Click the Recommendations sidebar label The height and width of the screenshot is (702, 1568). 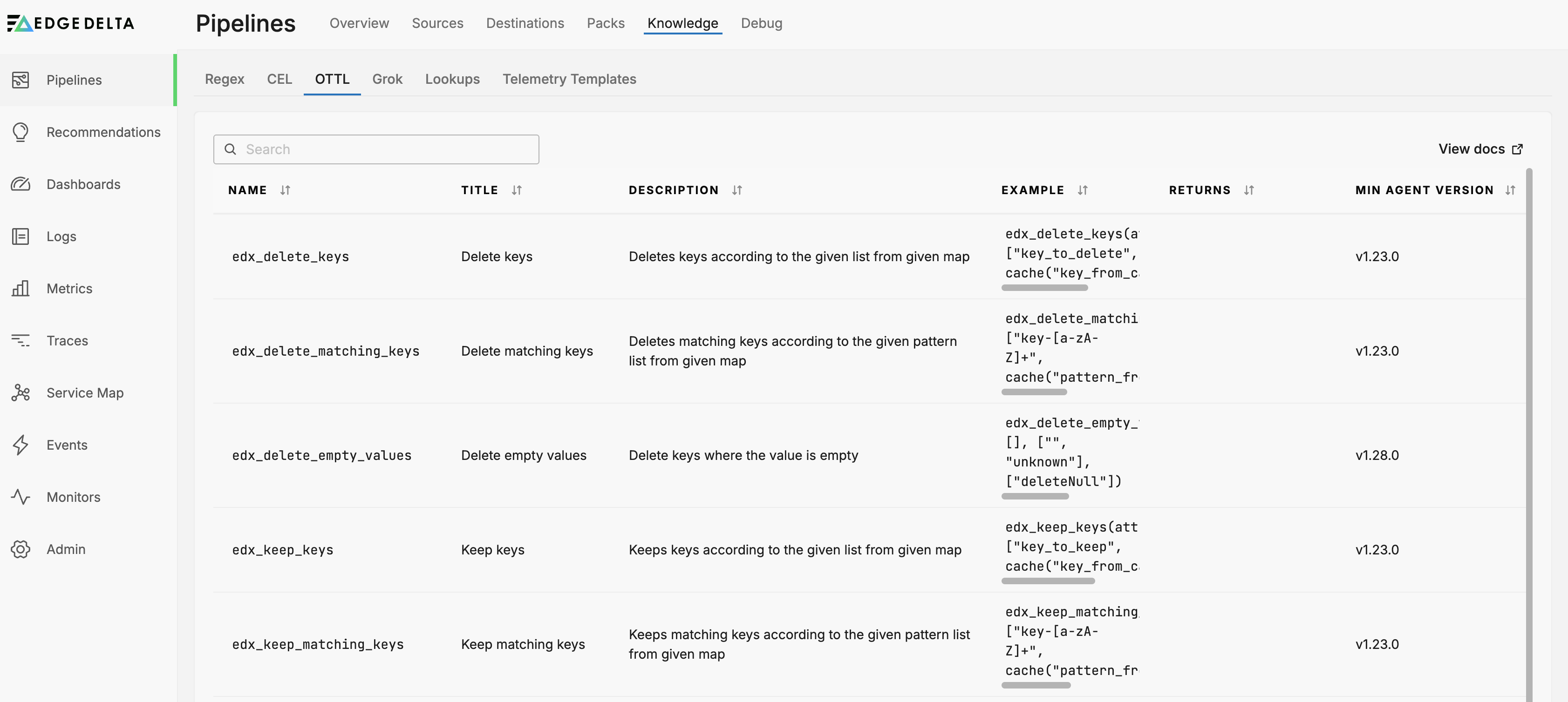click(x=103, y=132)
